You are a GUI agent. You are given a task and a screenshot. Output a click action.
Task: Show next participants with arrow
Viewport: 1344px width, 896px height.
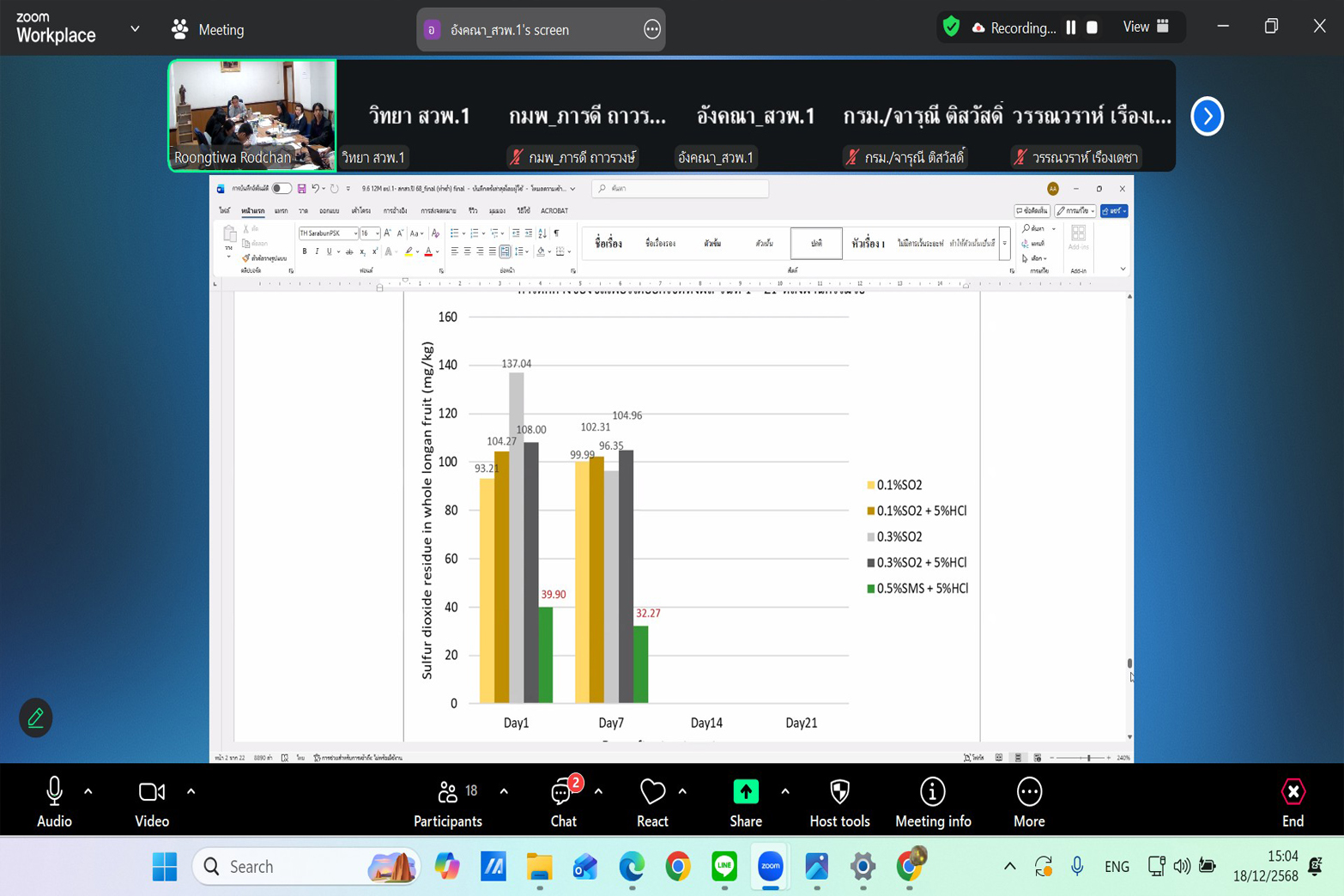pyautogui.click(x=1207, y=116)
